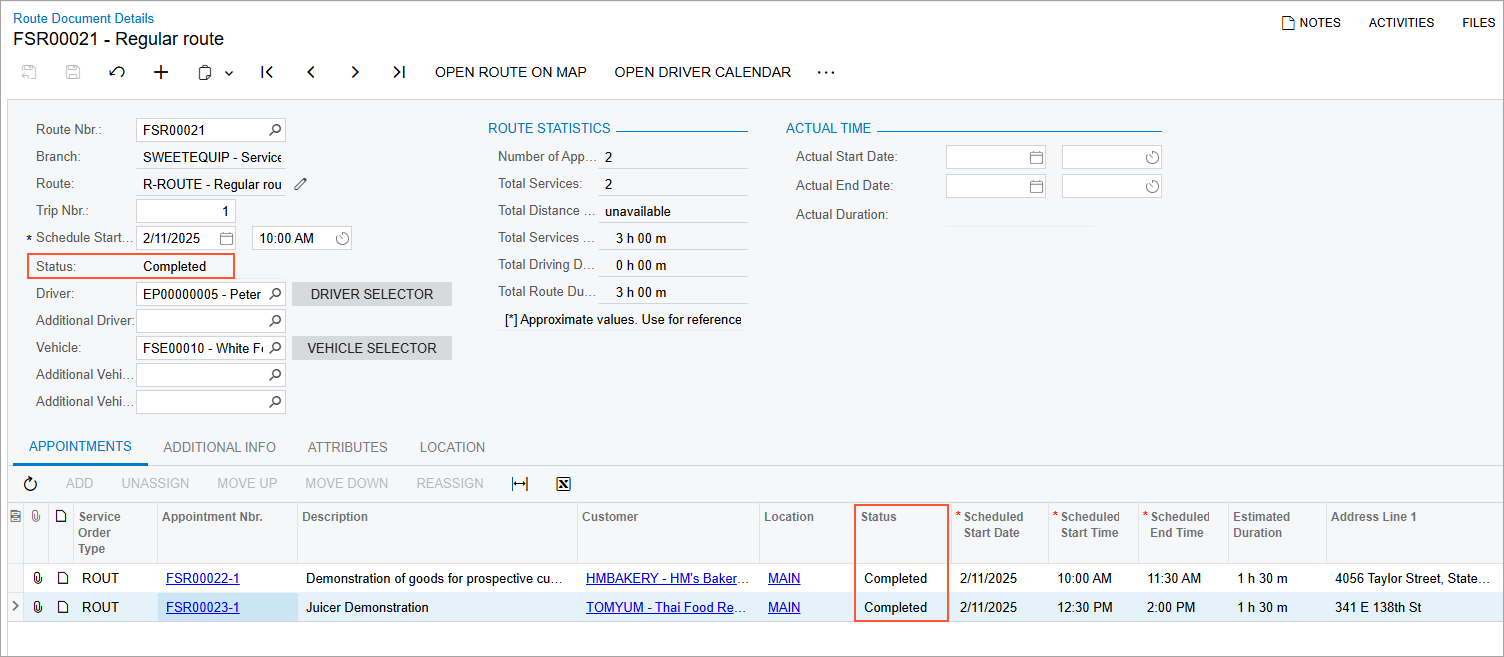Switch to the Additional Info tab
This screenshot has height=657, width=1504.
point(219,447)
